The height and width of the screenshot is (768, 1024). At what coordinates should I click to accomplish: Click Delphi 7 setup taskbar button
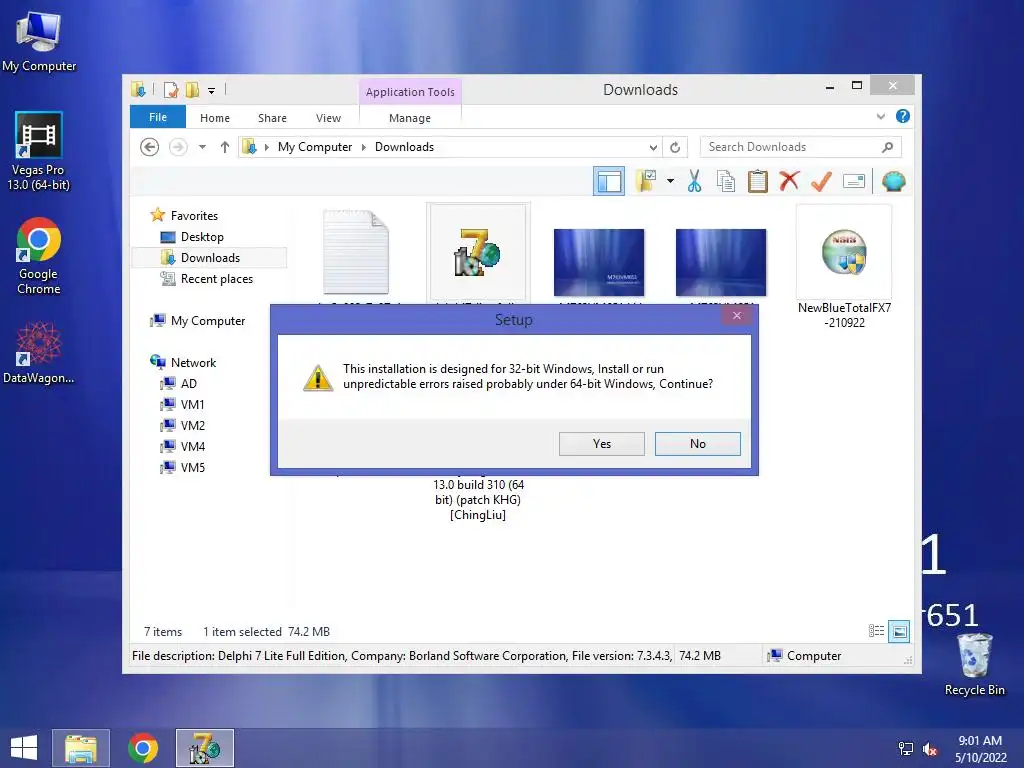click(205, 748)
